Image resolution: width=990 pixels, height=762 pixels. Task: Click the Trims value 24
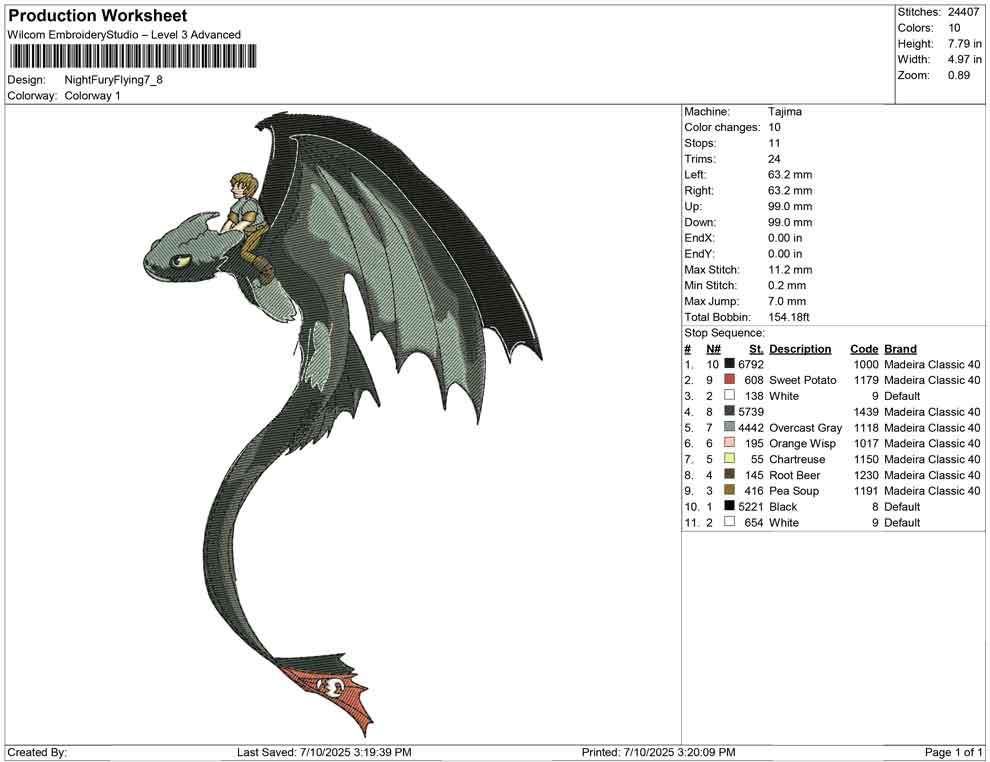774,159
